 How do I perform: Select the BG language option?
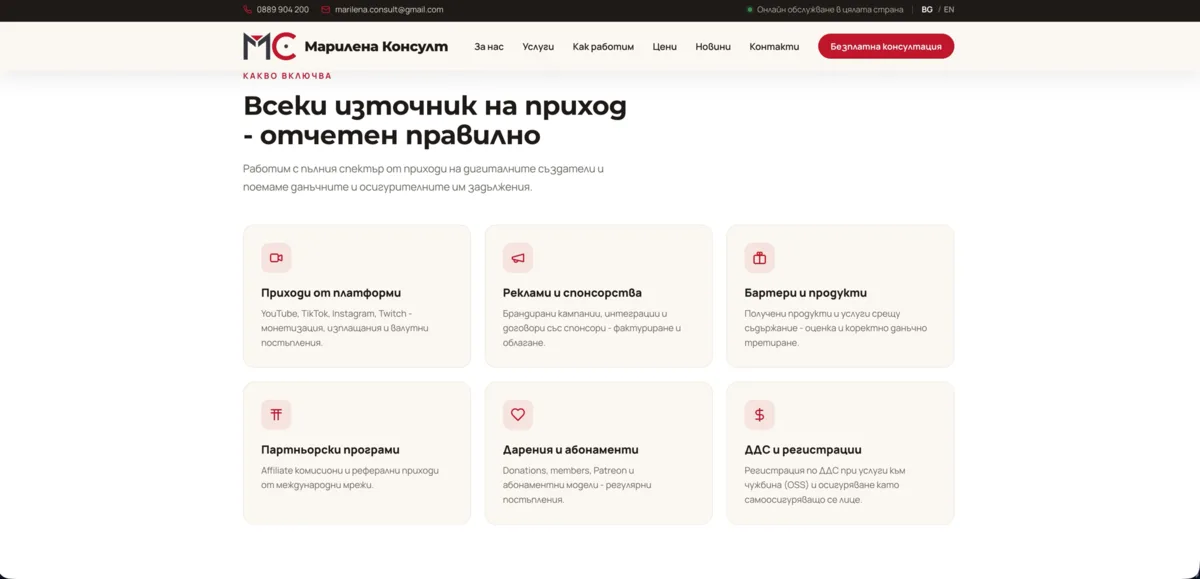click(x=927, y=9)
